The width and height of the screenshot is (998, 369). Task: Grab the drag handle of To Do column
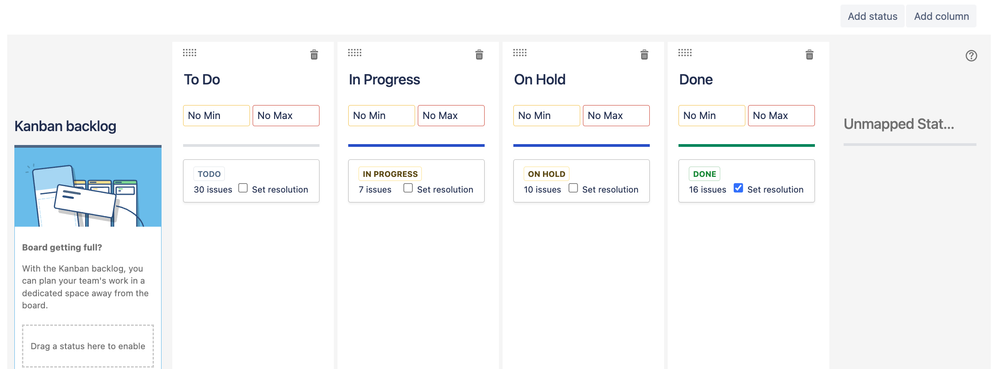190,52
